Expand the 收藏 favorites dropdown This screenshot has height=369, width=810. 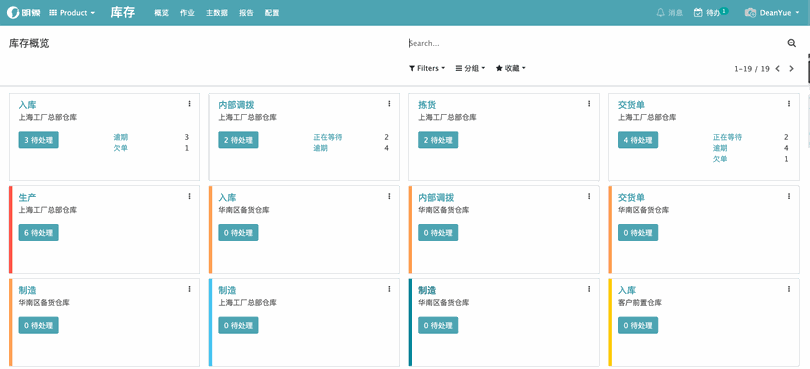(510, 68)
